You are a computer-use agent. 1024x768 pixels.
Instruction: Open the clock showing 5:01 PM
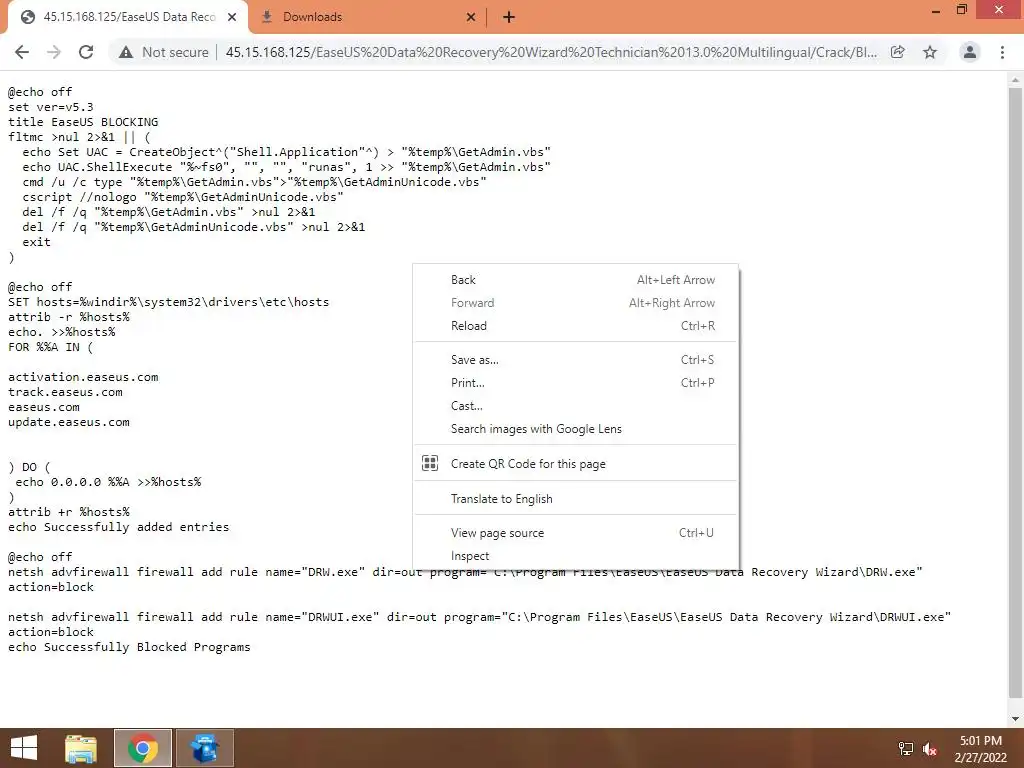pyautogui.click(x=980, y=749)
